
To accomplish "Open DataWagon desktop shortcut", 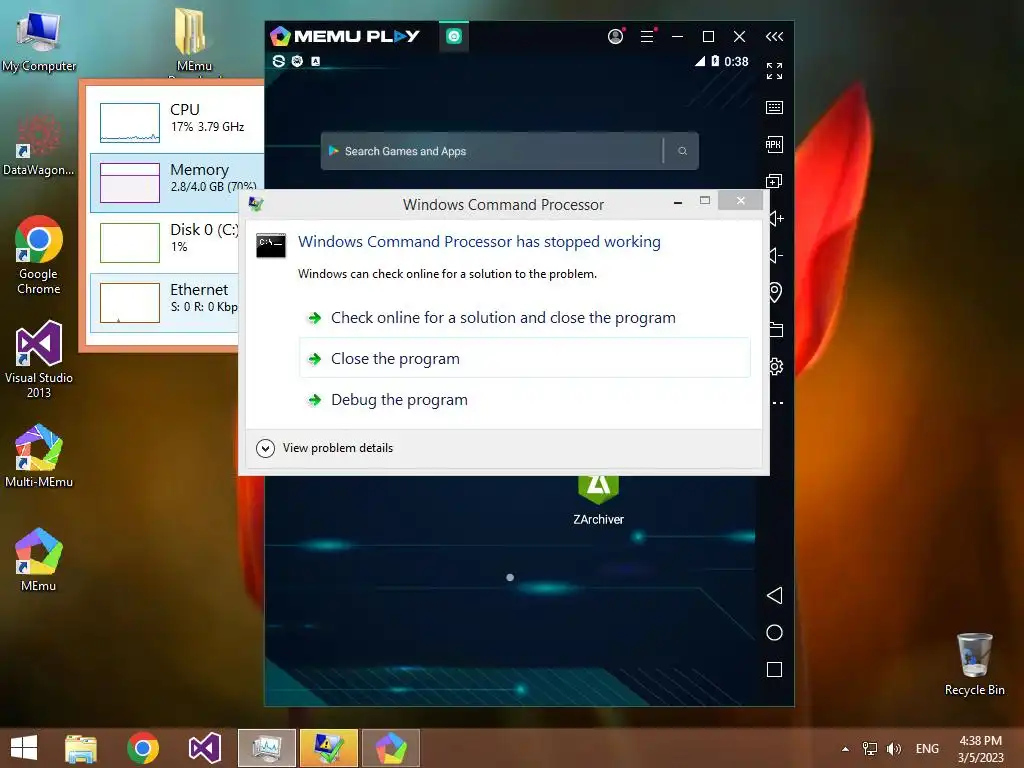I will coord(39,145).
